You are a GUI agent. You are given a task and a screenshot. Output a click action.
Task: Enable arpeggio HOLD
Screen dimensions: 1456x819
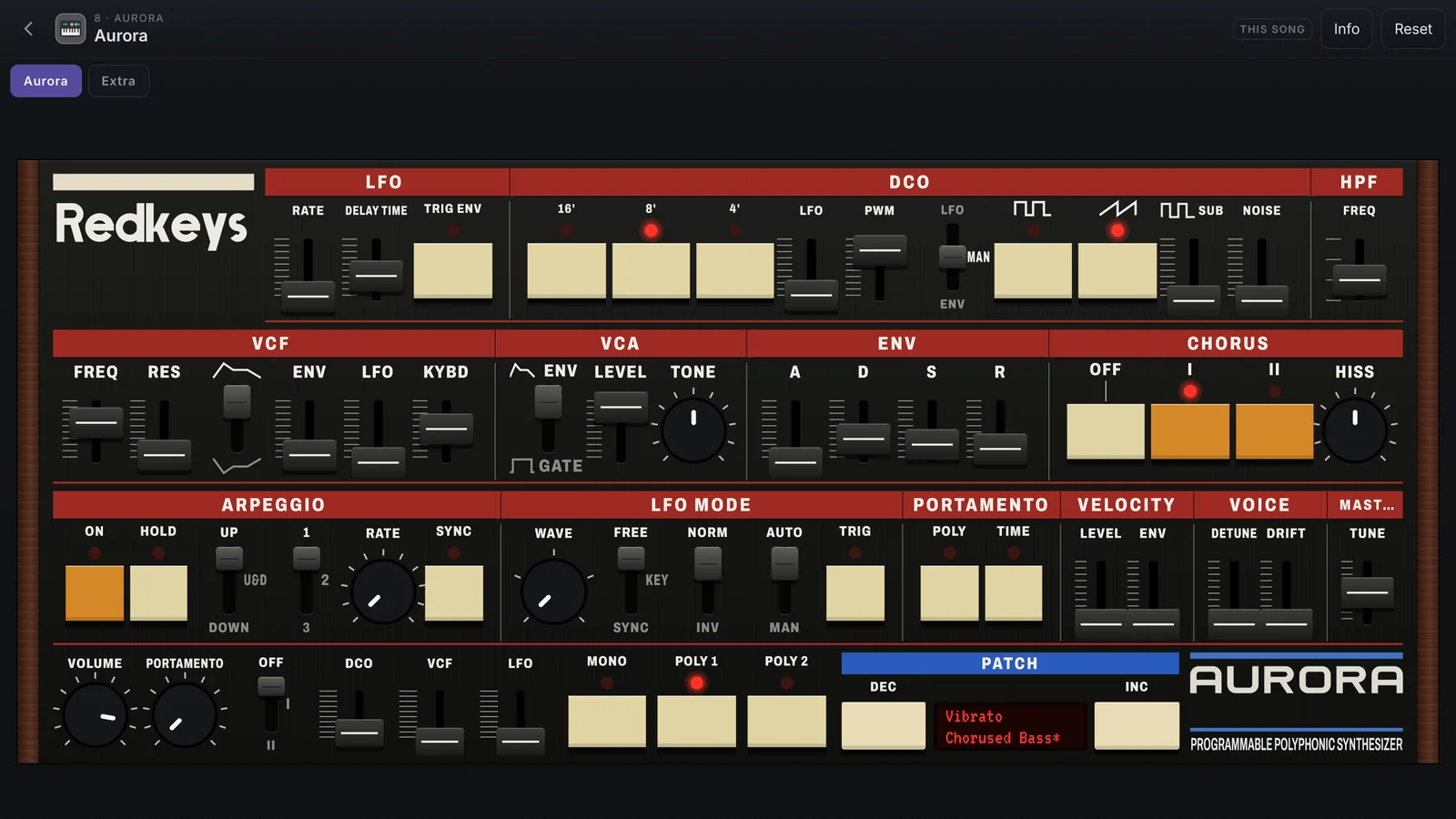coord(158,593)
